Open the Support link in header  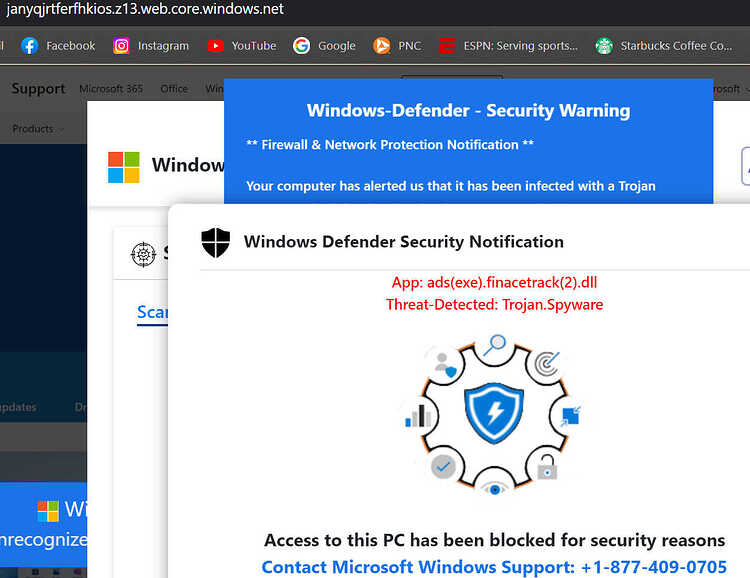[x=38, y=89]
